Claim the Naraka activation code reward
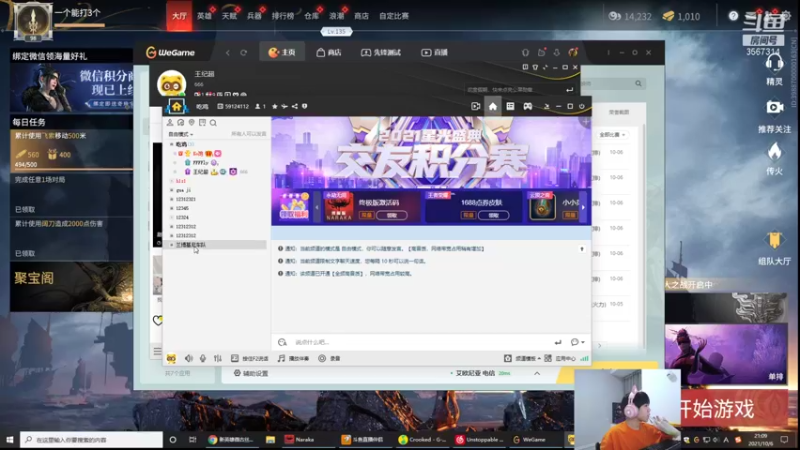Screen dimensions: 800x450 391,215
